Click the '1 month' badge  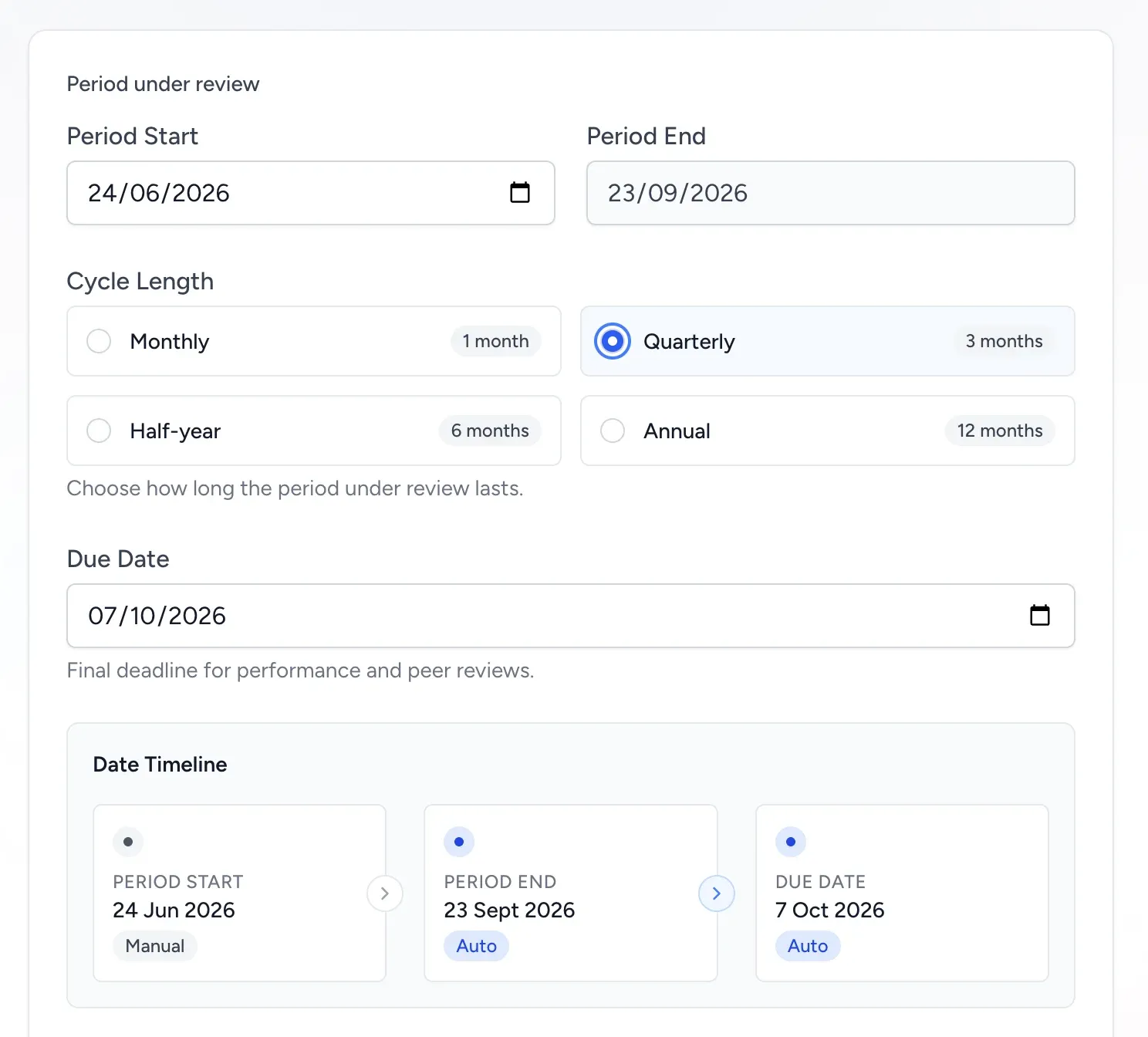click(496, 341)
